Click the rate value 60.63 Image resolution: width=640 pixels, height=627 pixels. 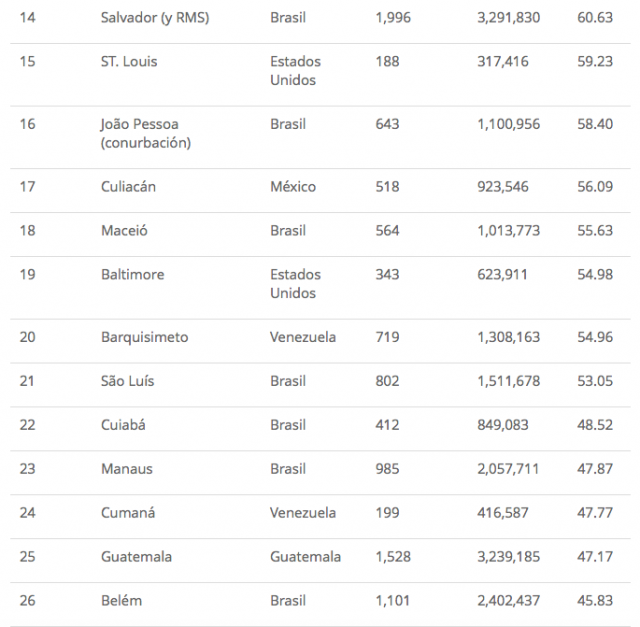click(595, 18)
